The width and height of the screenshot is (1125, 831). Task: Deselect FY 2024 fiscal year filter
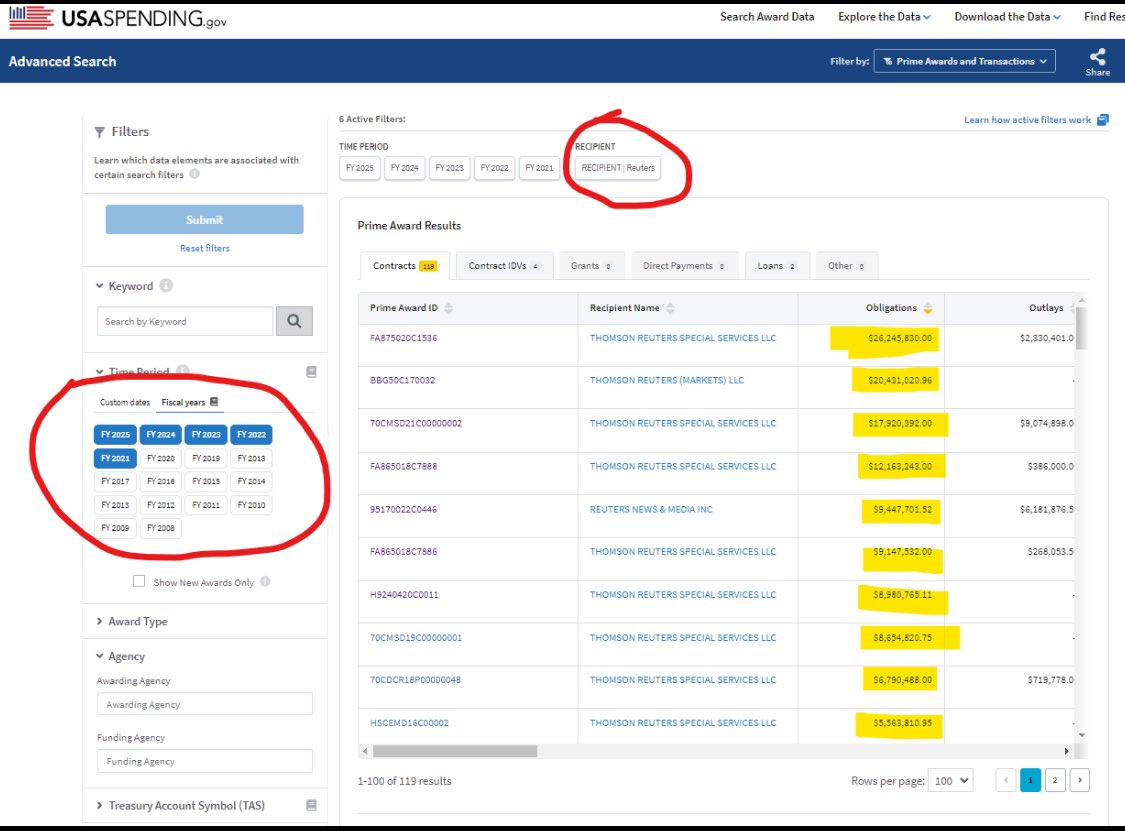pyautogui.click(x=161, y=434)
